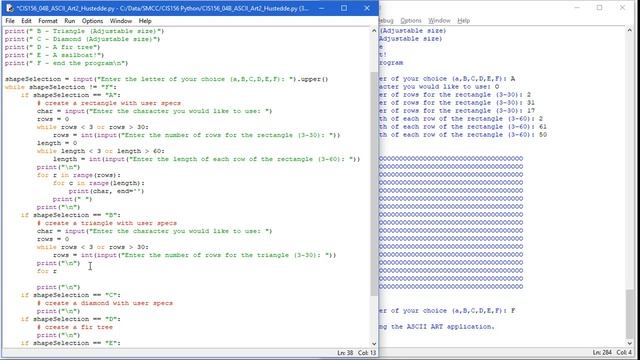Click the 'Col: 13' status bar entry
The image size is (640, 360).
367,353
